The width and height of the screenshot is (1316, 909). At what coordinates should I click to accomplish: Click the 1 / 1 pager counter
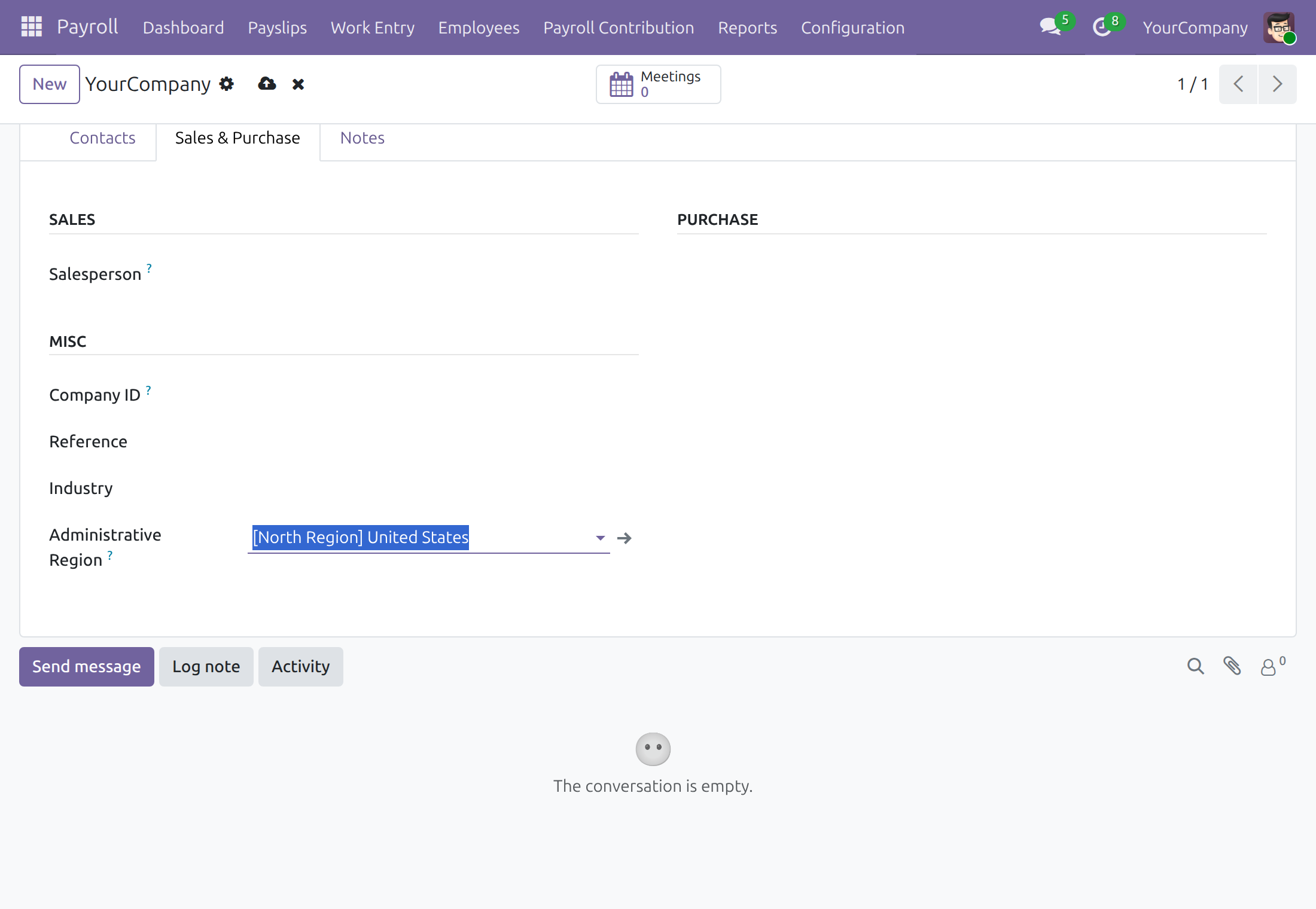pyautogui.click(x=1193, y=84)
